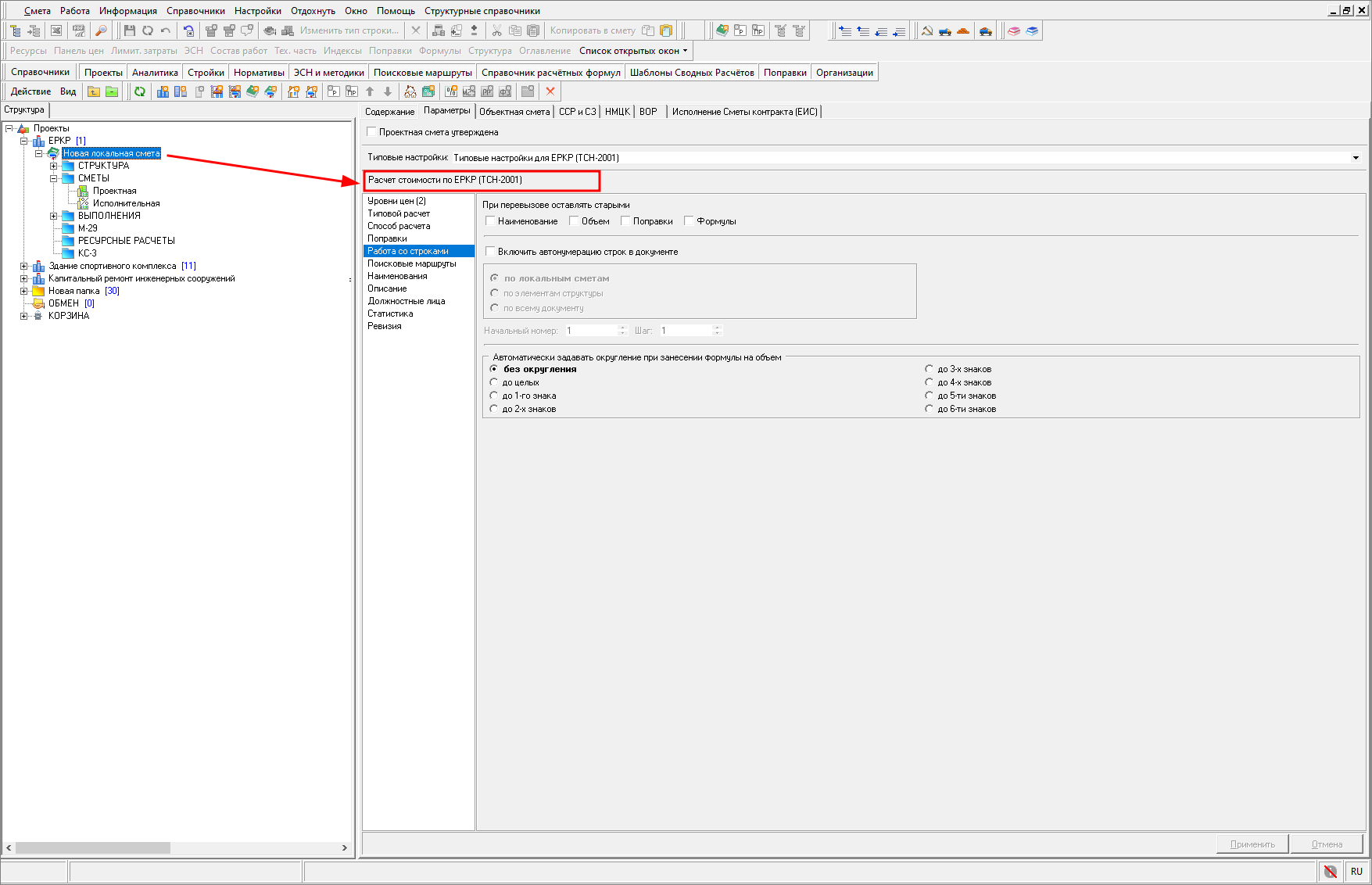Select rounding 'до 2-х знаков' radio button
The width and height of the screenshot is (1372, 885).
coord(494,409)
